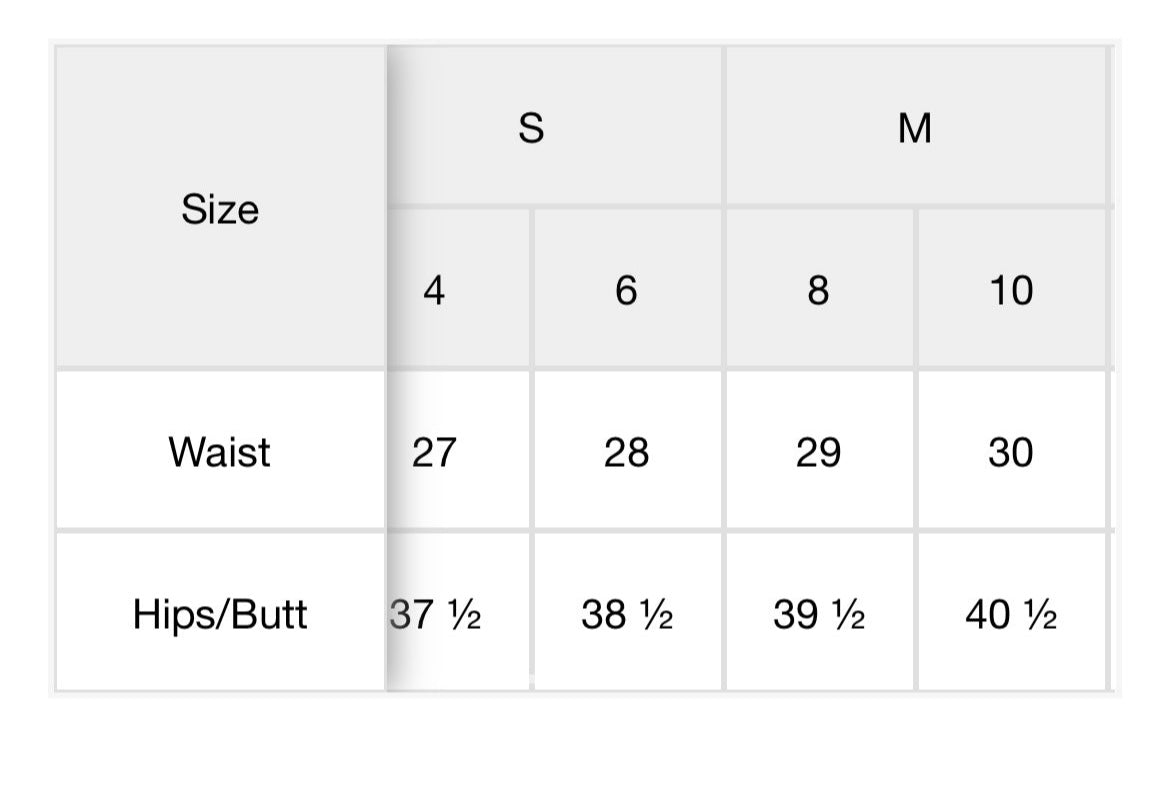
Task: Select the Waist row label
Action: 220,452
